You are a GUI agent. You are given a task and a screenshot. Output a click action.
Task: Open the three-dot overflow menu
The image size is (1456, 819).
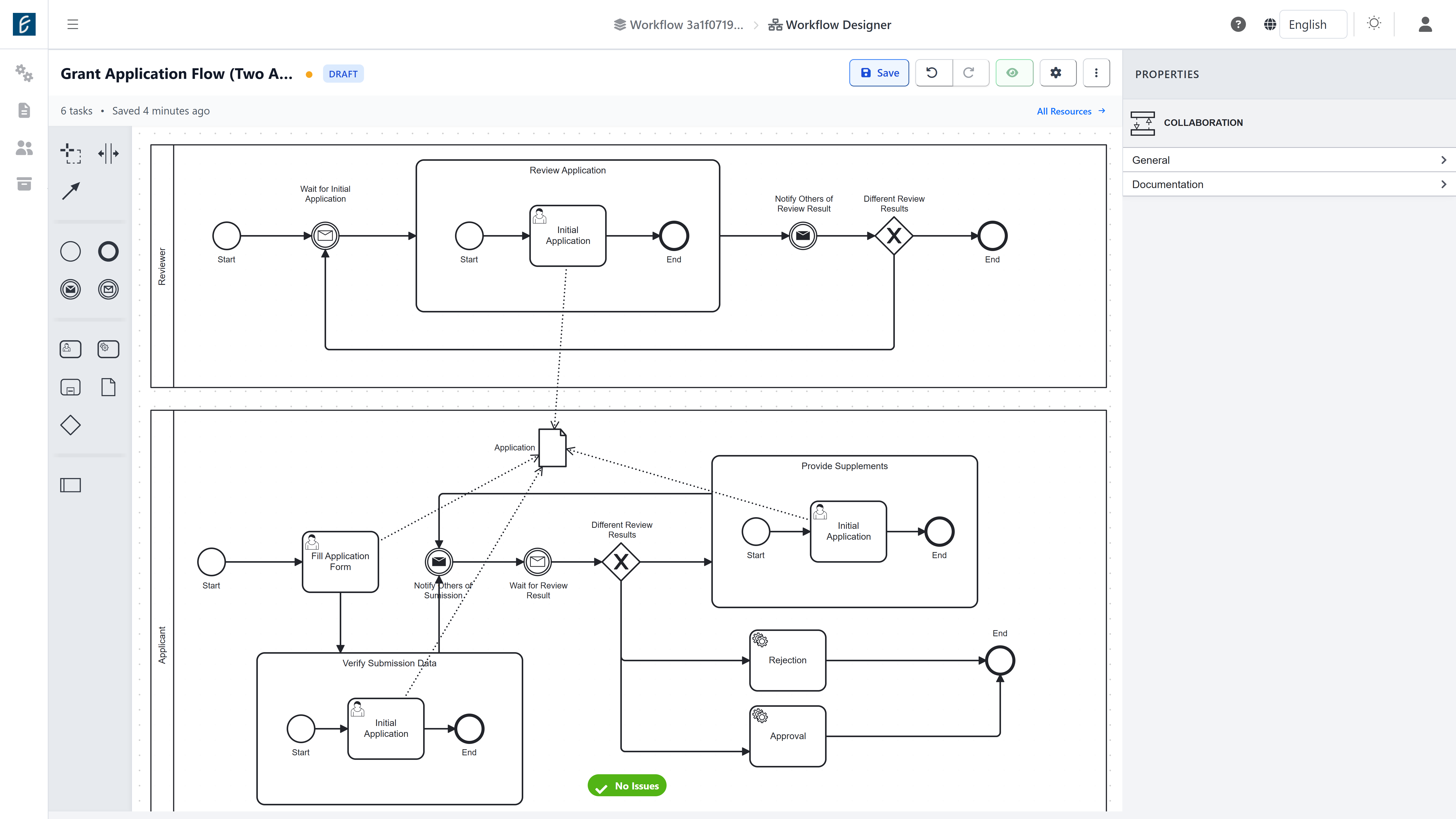[1097, 72]
